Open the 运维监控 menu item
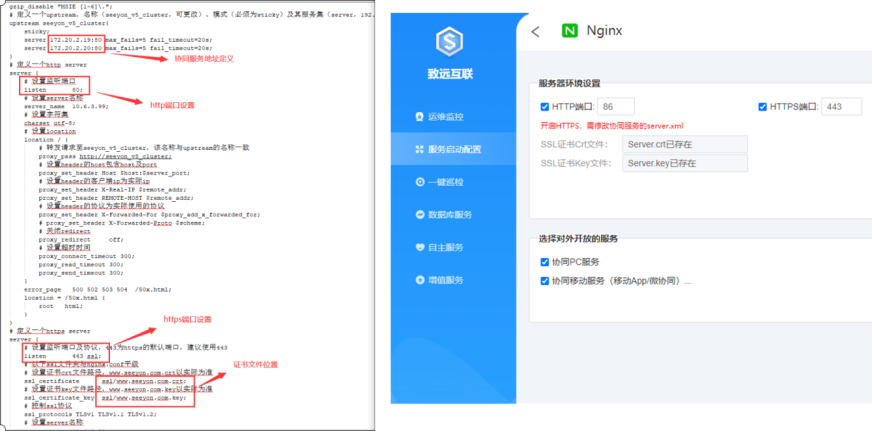Screen dimensions: 872x431 pyautogui.click(x=453, y=117)
